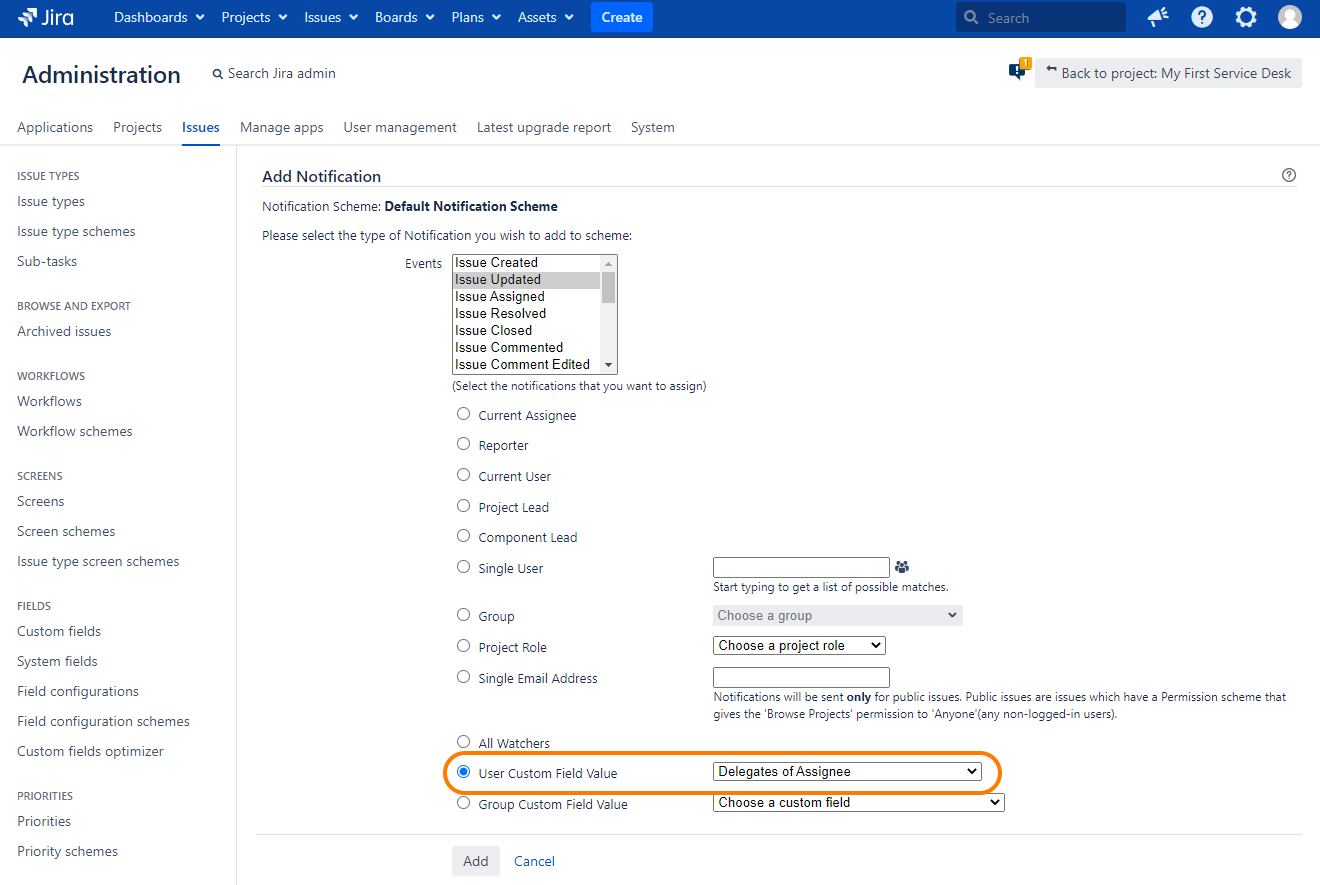The width and height of the screenshot is (1320, 885).
Task: Expand the Delegates of Assignee dropdown
Action: pos(847,771)
